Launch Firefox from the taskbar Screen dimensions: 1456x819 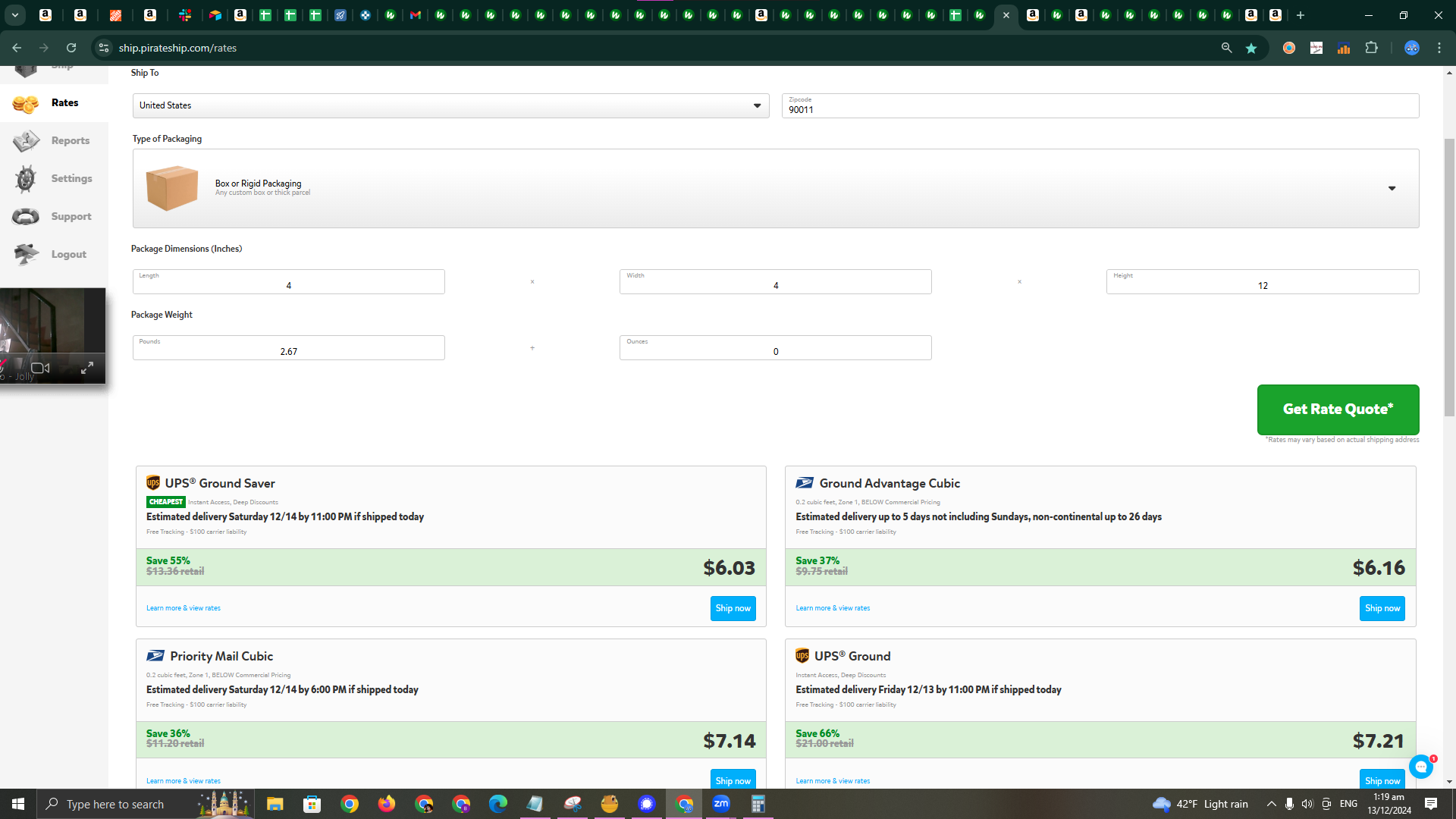[387, 804]
